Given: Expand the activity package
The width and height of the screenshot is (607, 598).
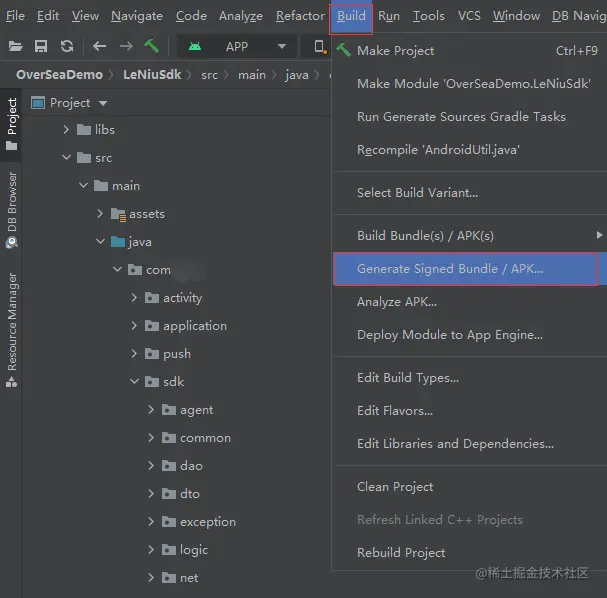Looking at the screenshot, I should [x=134, y=298].
